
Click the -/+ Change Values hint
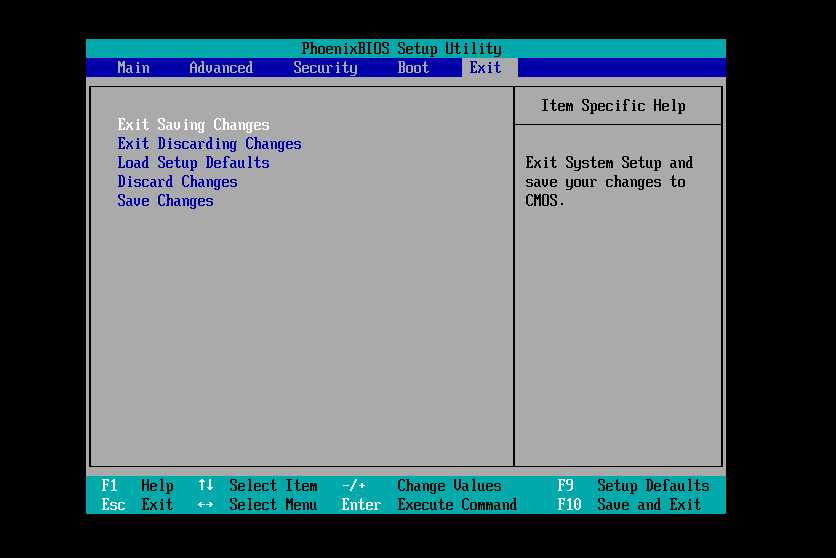(421, 486)
